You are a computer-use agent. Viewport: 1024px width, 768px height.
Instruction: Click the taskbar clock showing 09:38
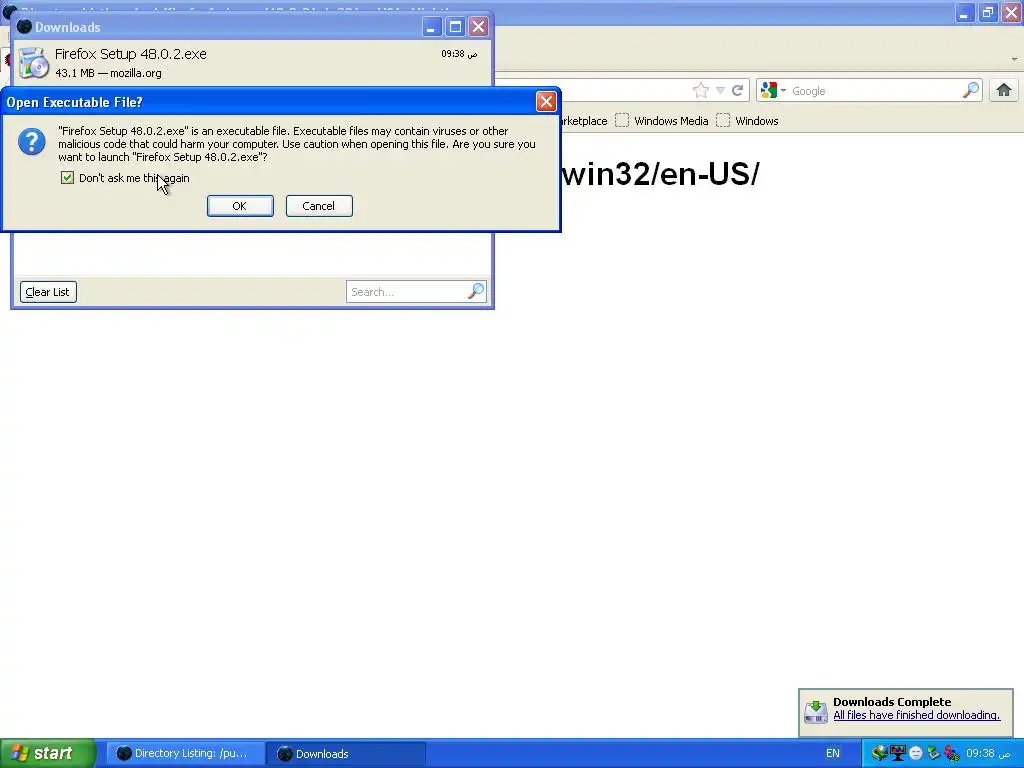pyautogui.click(x=988, y=753)
